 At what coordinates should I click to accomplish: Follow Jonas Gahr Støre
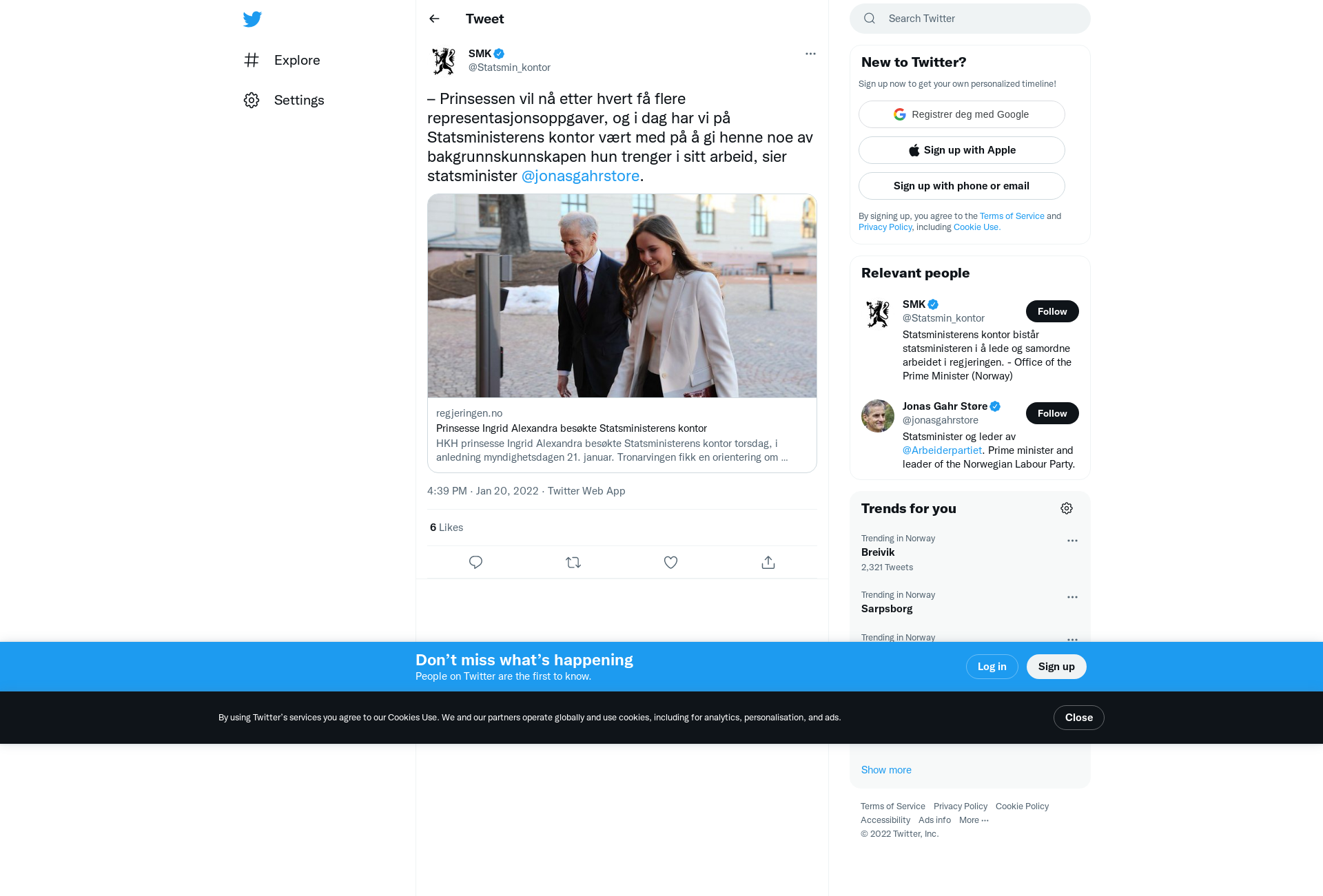pyautogui.click(x=1052, y=413)
